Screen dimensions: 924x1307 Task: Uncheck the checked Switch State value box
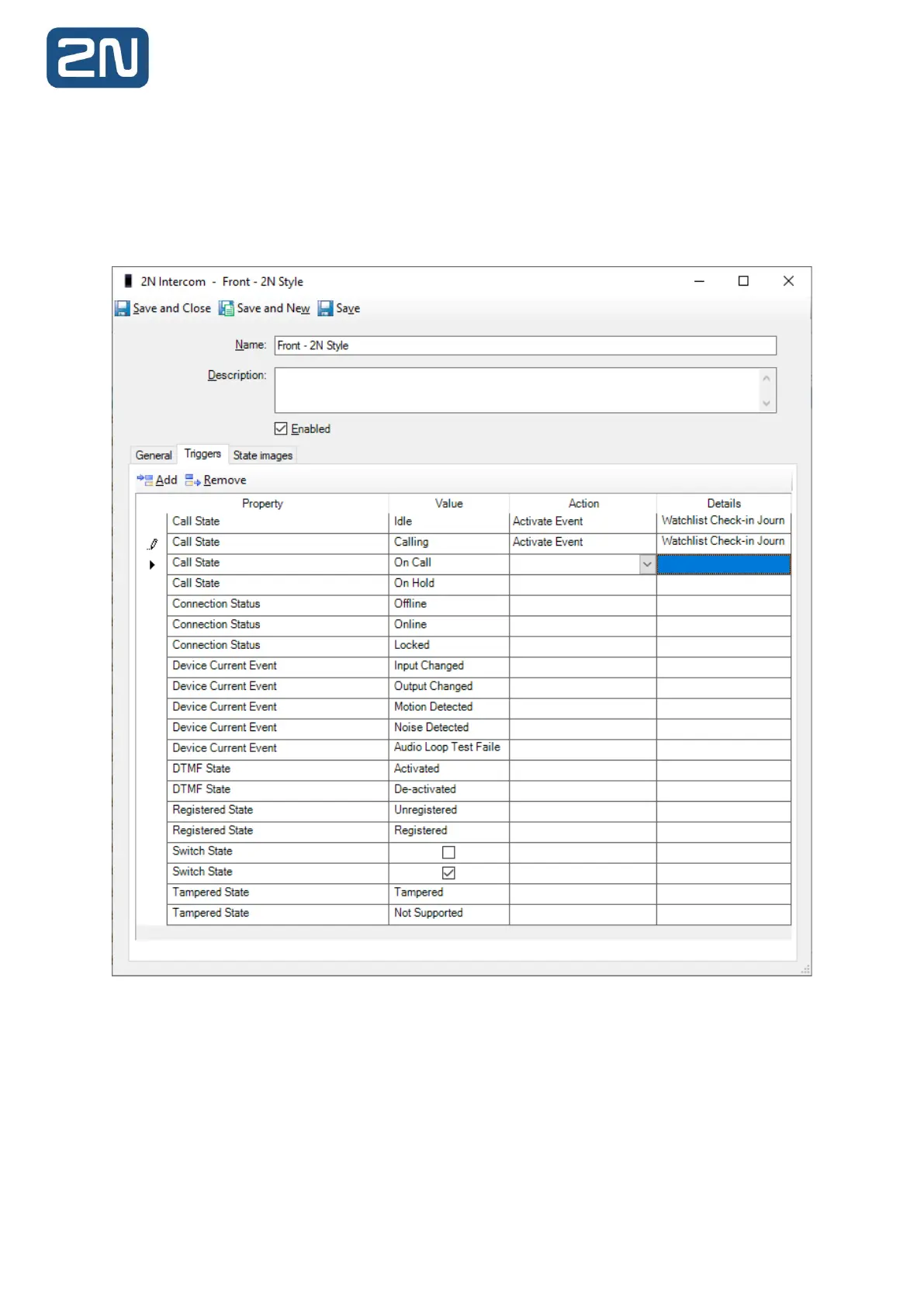click(x=448, y=873)
